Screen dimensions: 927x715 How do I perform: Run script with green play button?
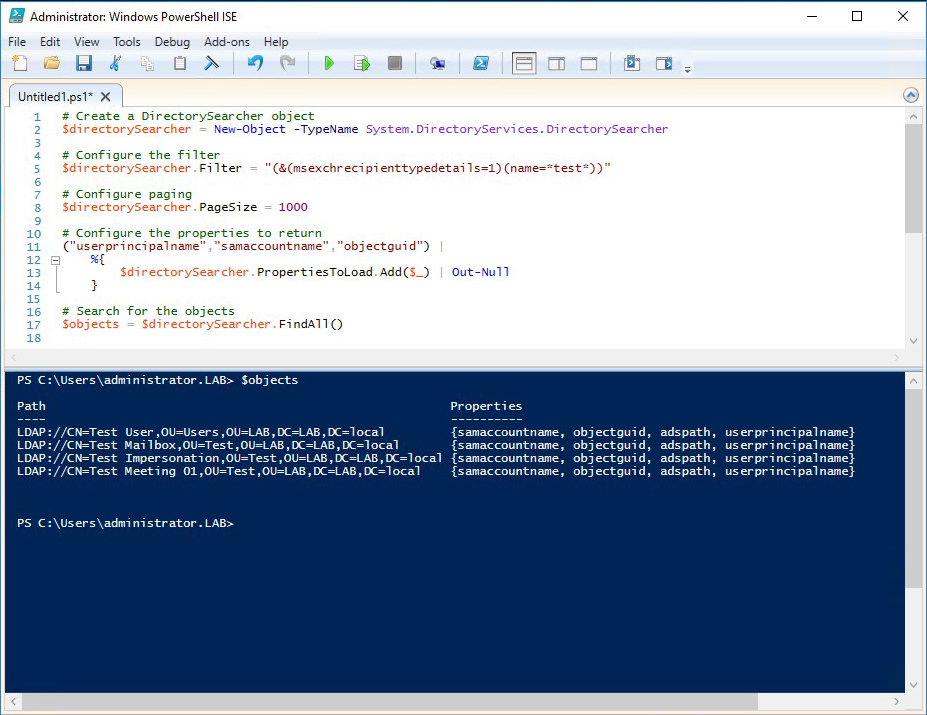click(x=330, y=63)
